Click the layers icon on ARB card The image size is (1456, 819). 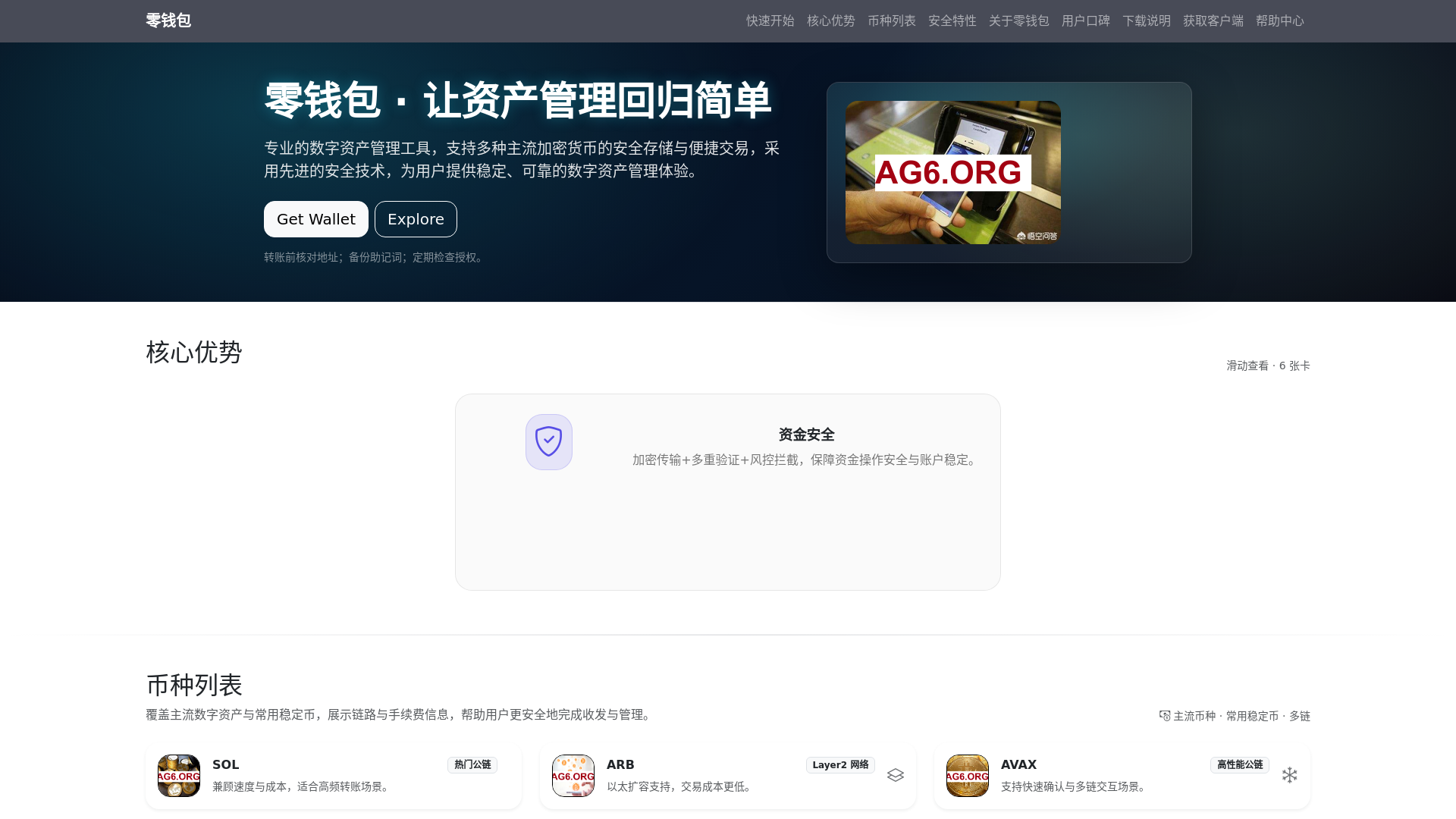pos(896,775)
